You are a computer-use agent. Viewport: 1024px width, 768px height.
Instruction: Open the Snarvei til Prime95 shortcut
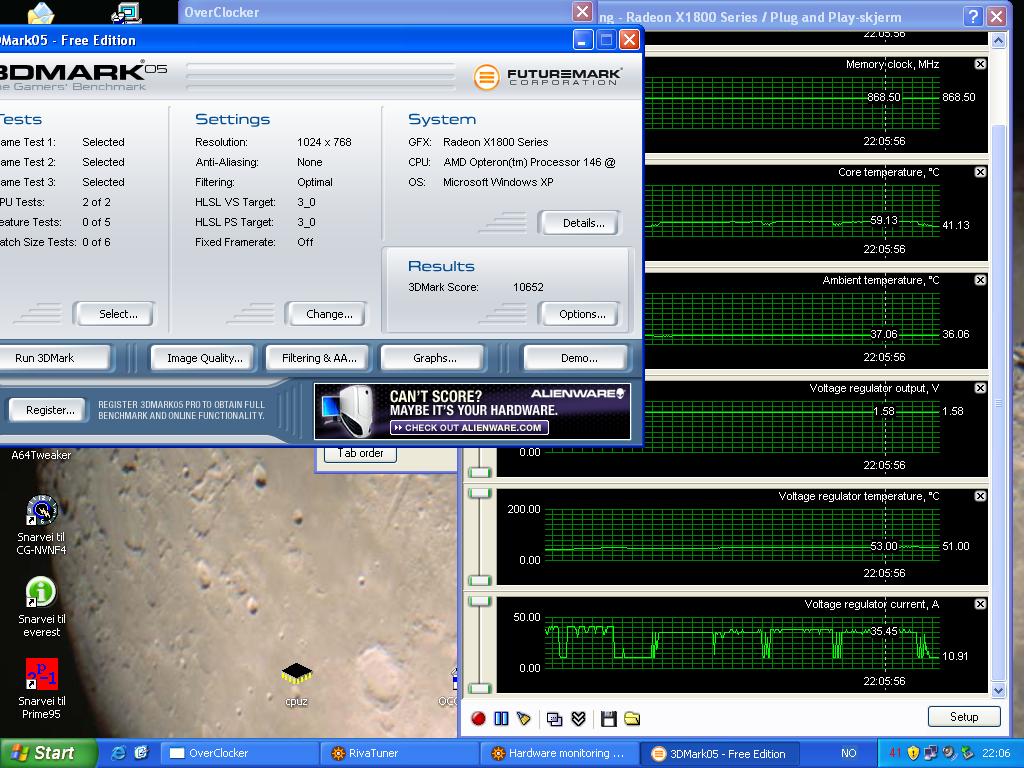42,689
